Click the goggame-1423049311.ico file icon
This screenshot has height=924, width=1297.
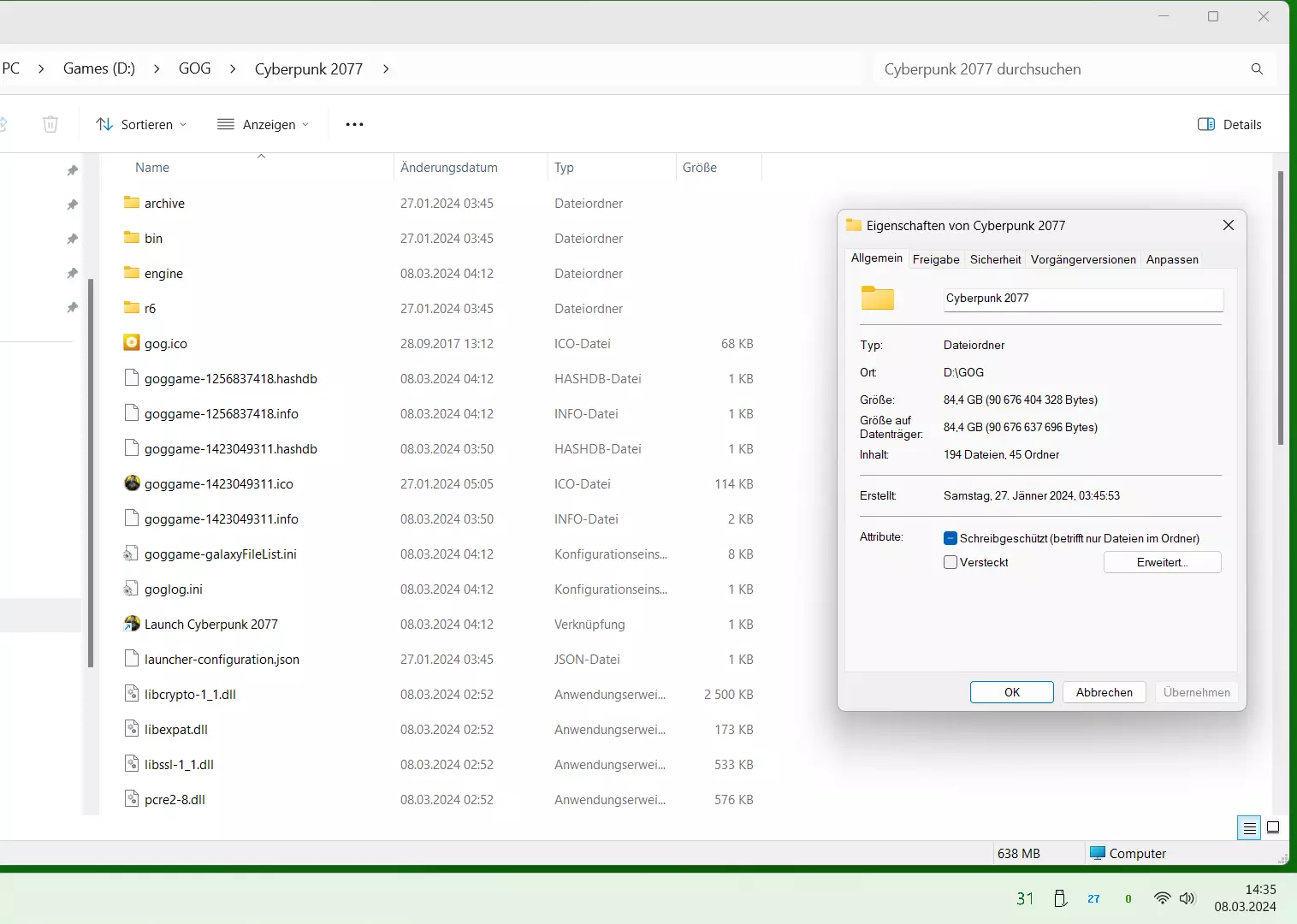point(132,483)
